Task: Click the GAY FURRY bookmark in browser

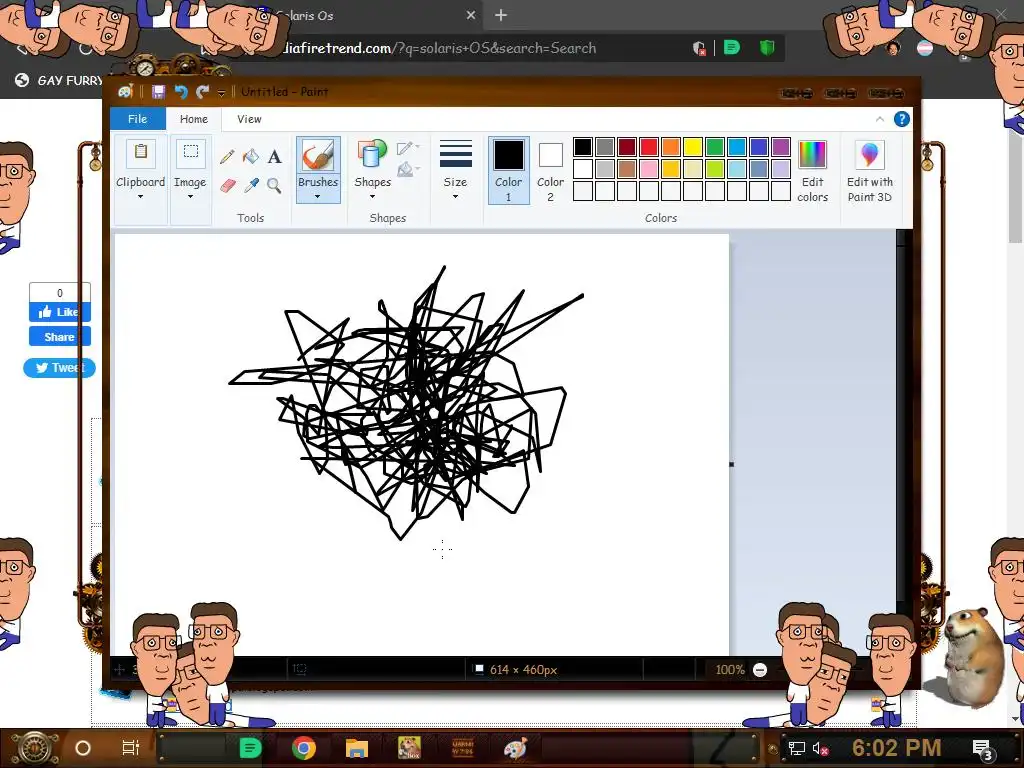Action: click(58, 80)
